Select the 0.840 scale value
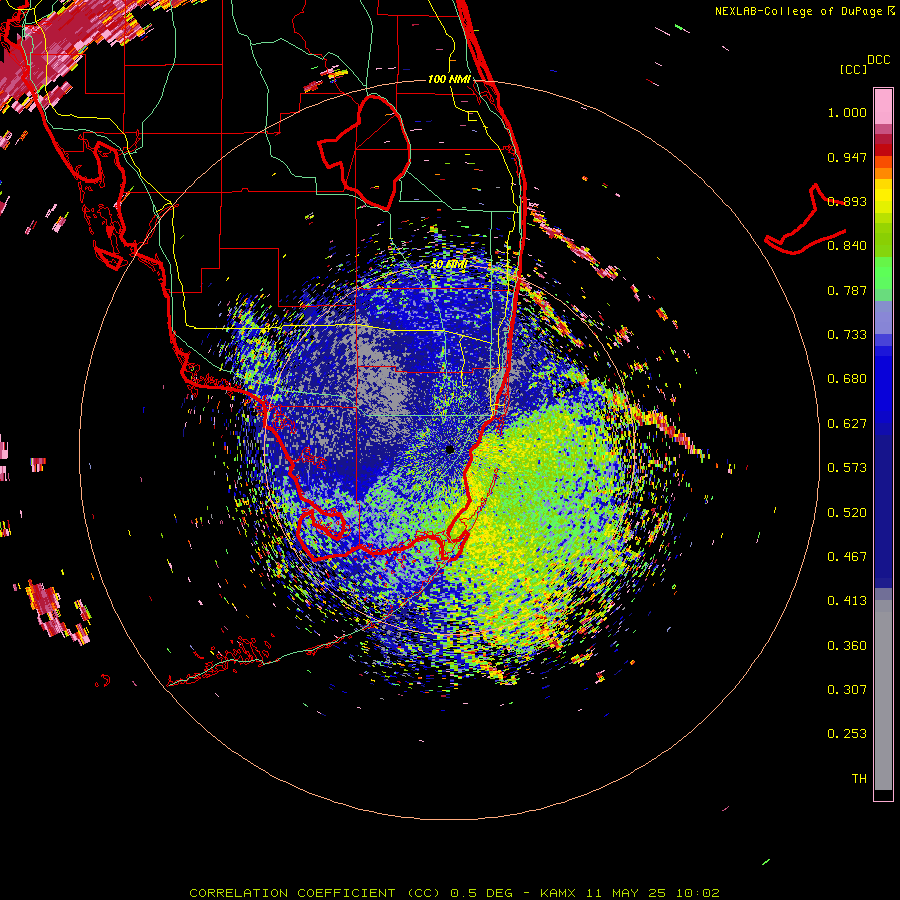 pos(847,246)
